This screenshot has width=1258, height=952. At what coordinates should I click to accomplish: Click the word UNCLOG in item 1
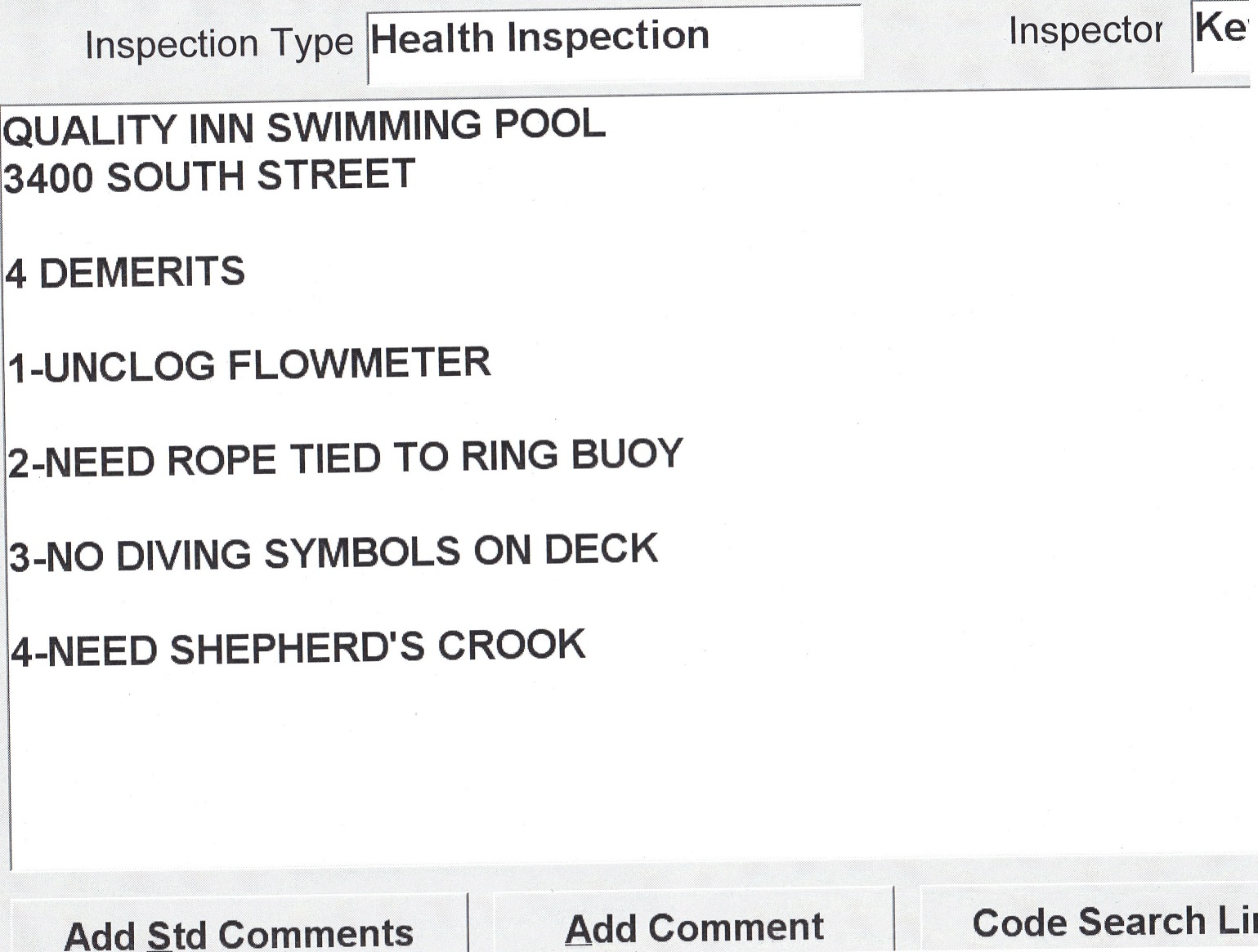point(129,367)
